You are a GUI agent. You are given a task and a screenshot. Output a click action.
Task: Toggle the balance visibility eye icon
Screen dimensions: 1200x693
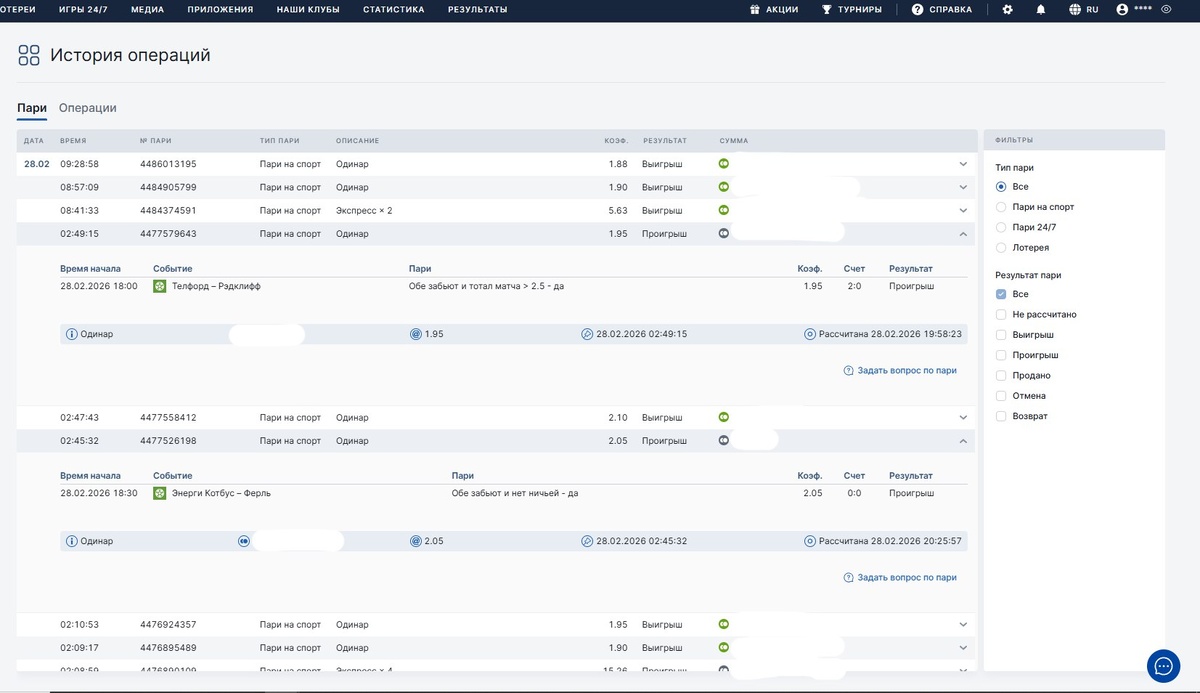point(1166,9)
